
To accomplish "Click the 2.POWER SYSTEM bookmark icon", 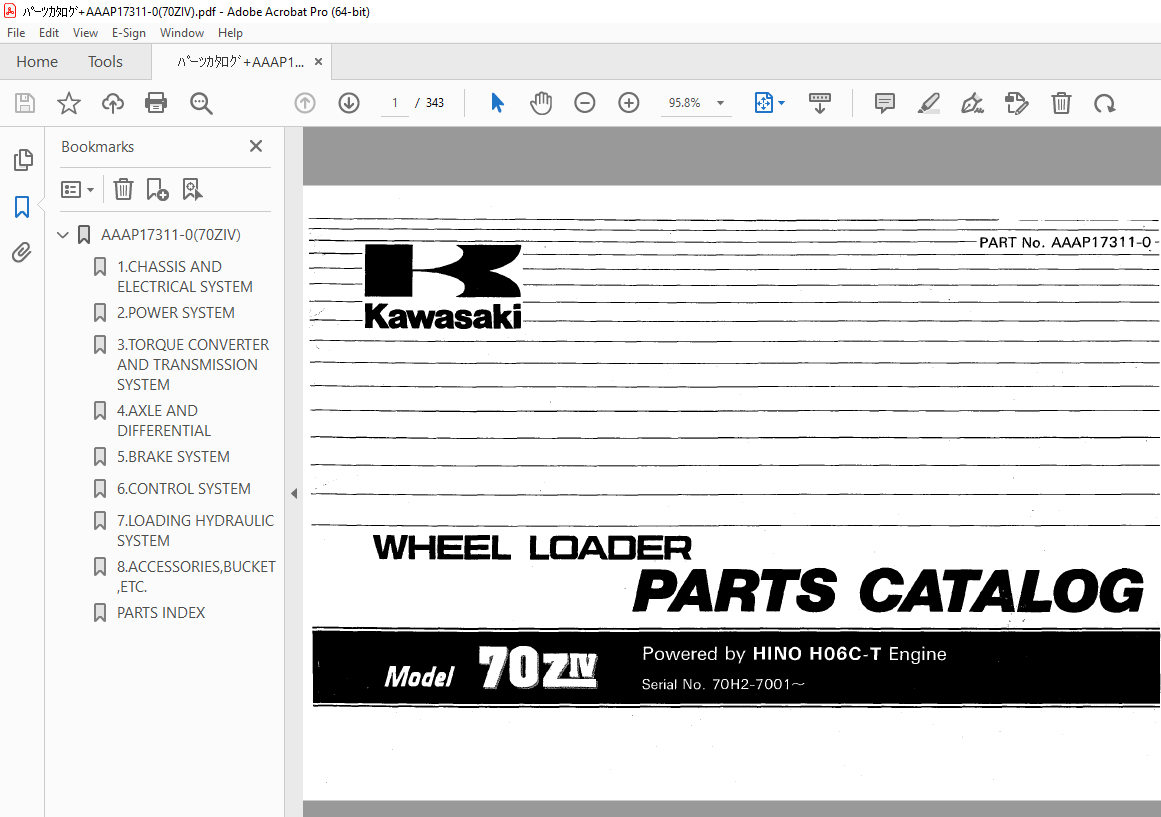I will click(x=100, y=313).
